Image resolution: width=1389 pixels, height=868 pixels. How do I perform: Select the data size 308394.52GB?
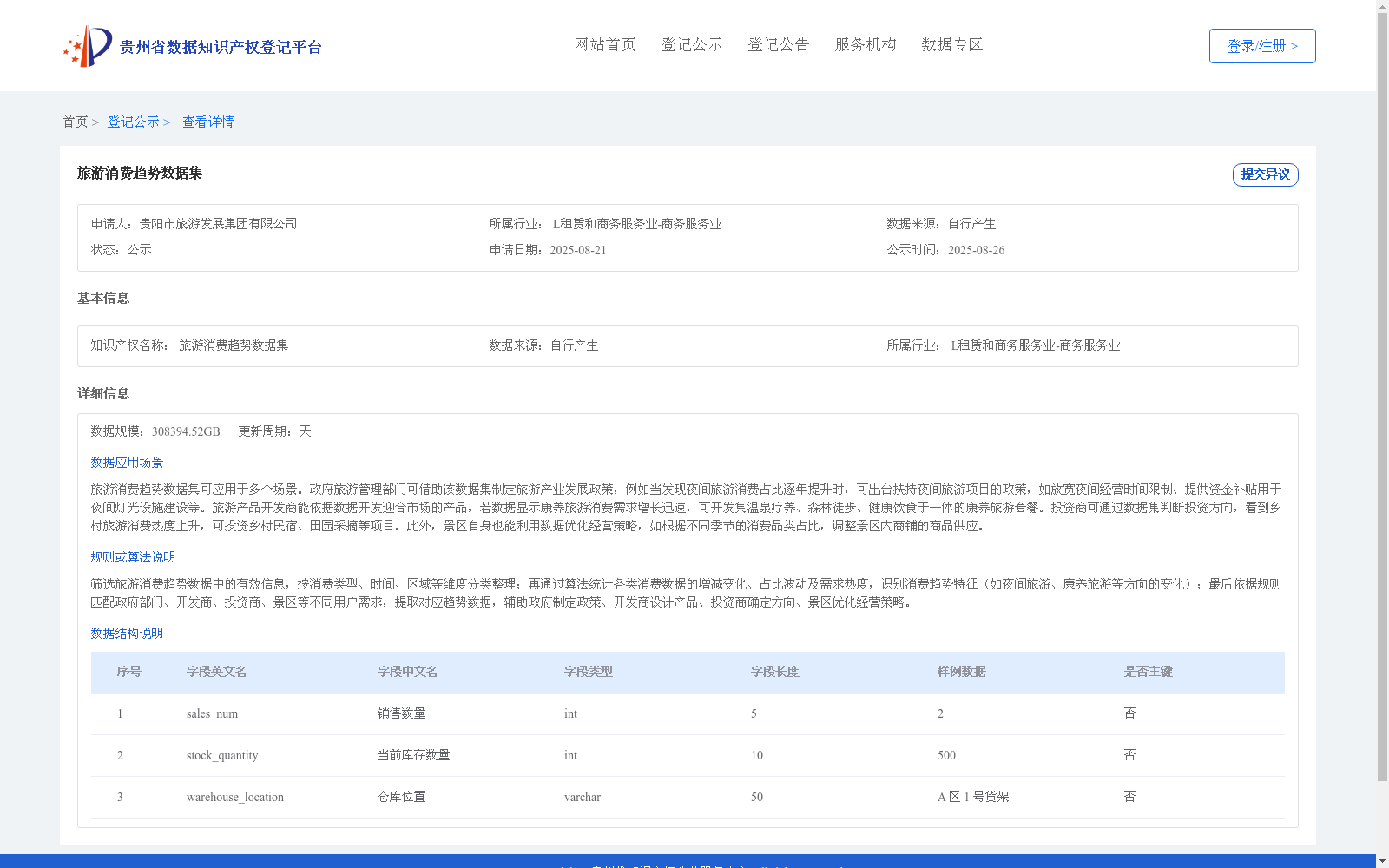186,431
